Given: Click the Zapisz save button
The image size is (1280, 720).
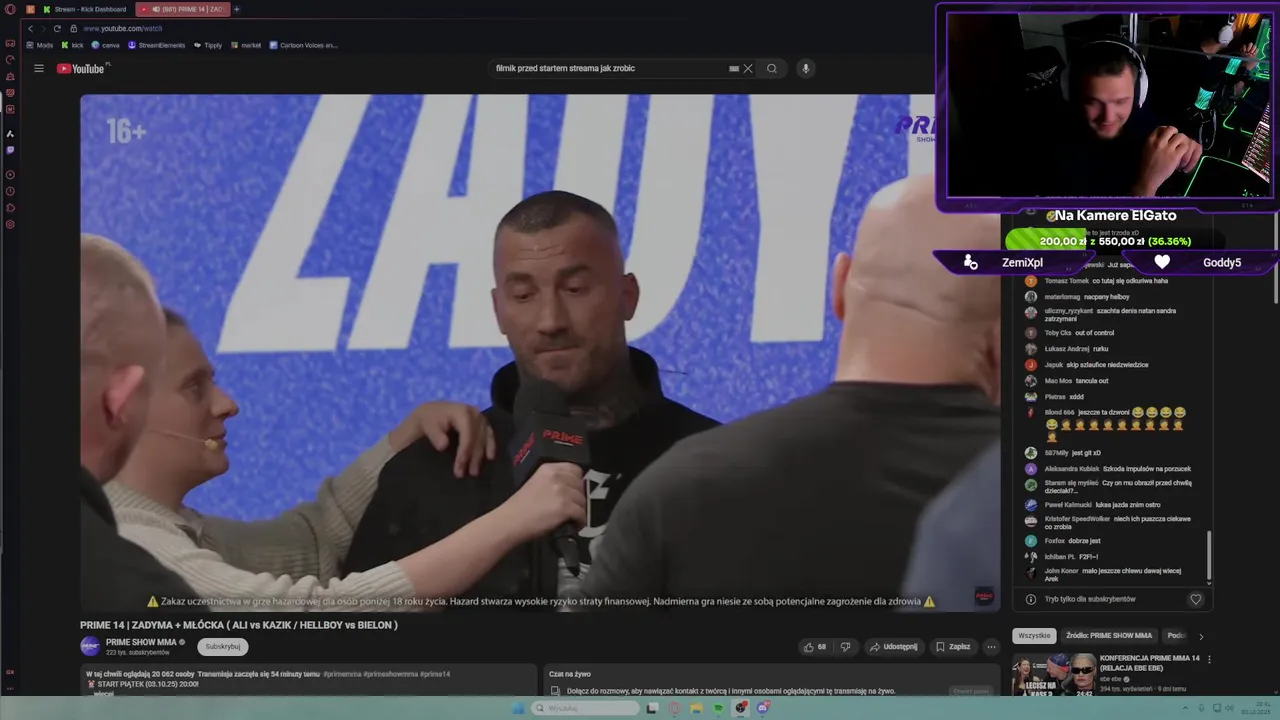Looking at the screenshot, I should (x=953, y=646).
